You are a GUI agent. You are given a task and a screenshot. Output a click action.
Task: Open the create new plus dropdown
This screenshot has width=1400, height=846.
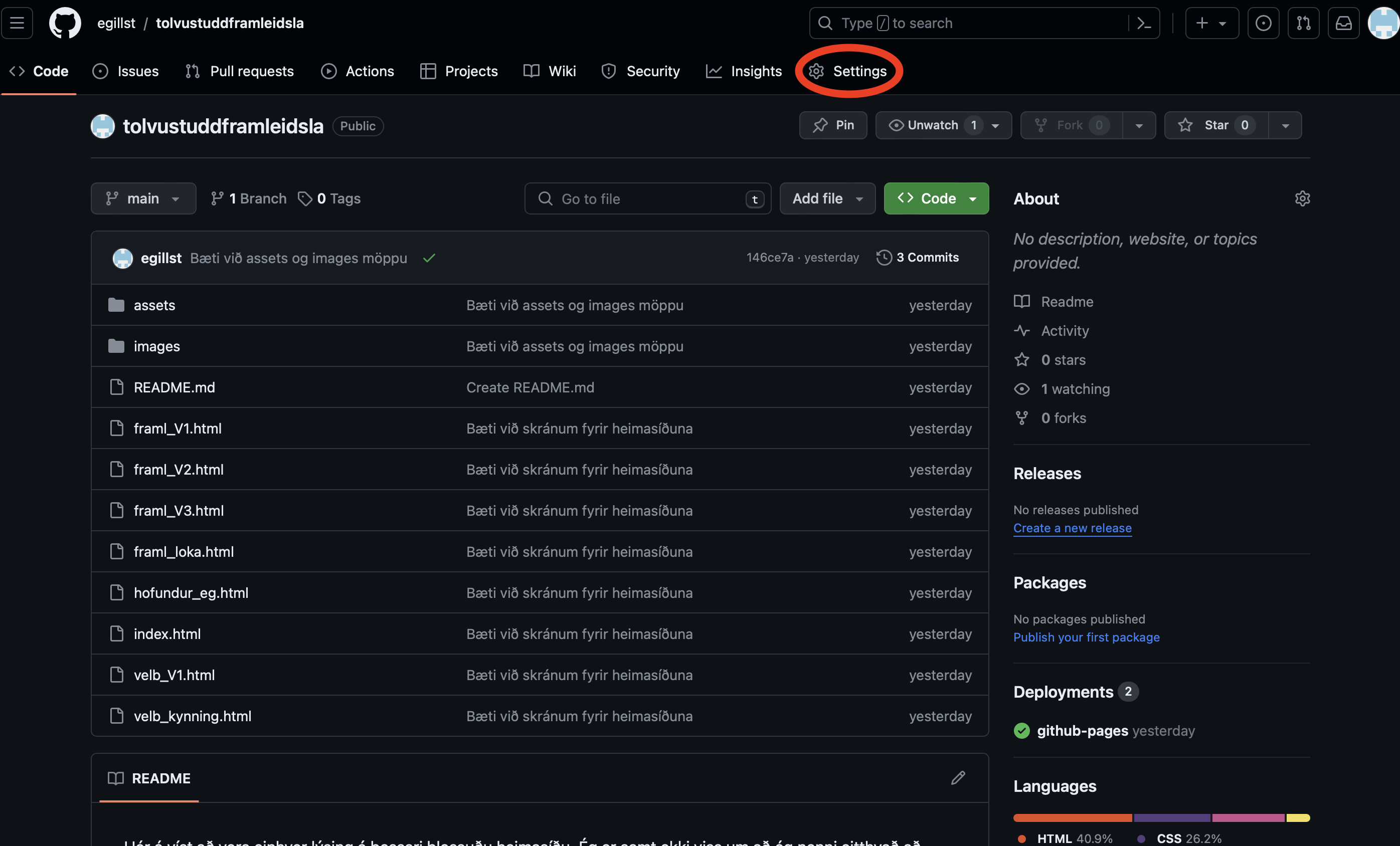(1212, 23)
